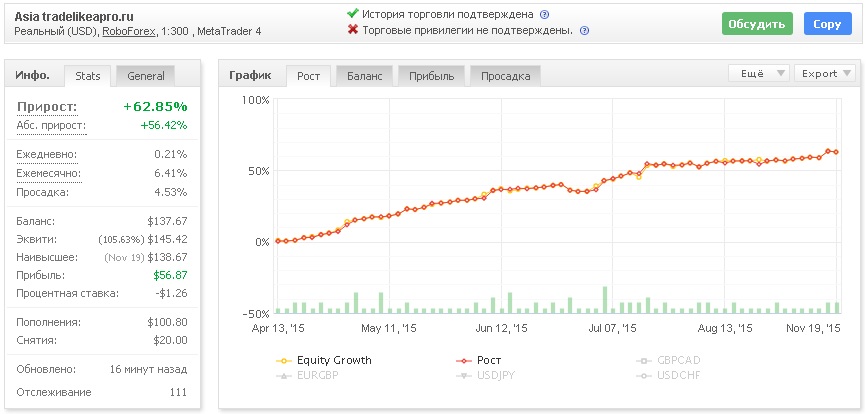Click the first data point of growth line
This screenshot has height=414, width=868.
(278, 241)
